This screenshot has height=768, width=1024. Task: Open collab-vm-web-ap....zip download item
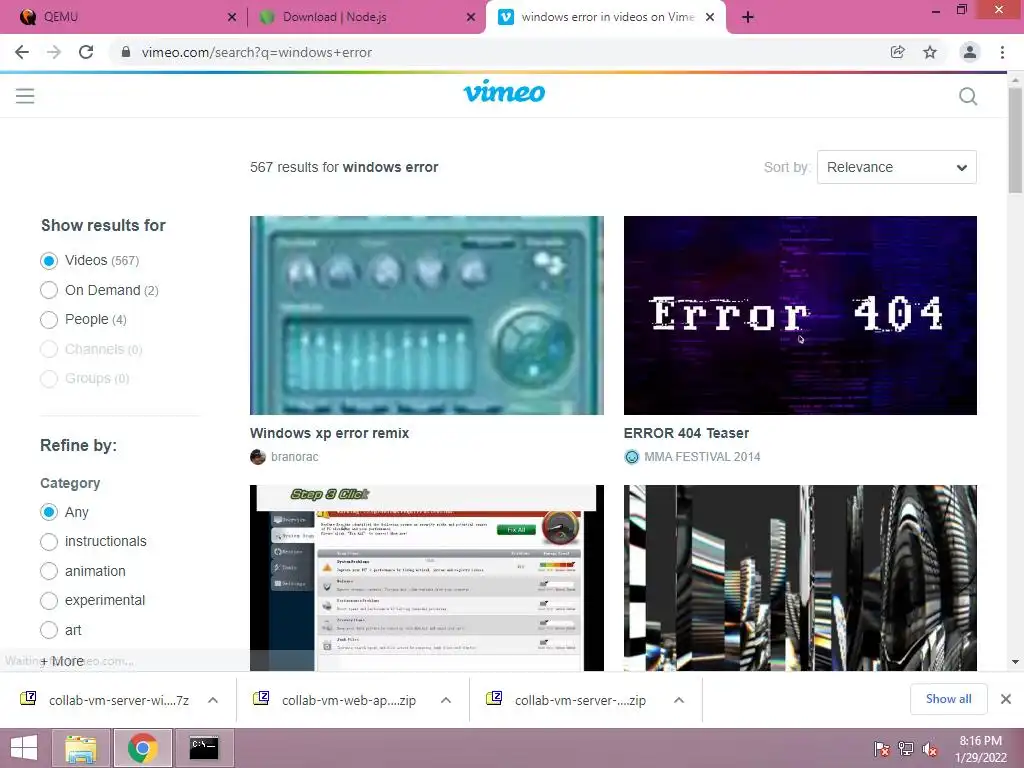349,700
